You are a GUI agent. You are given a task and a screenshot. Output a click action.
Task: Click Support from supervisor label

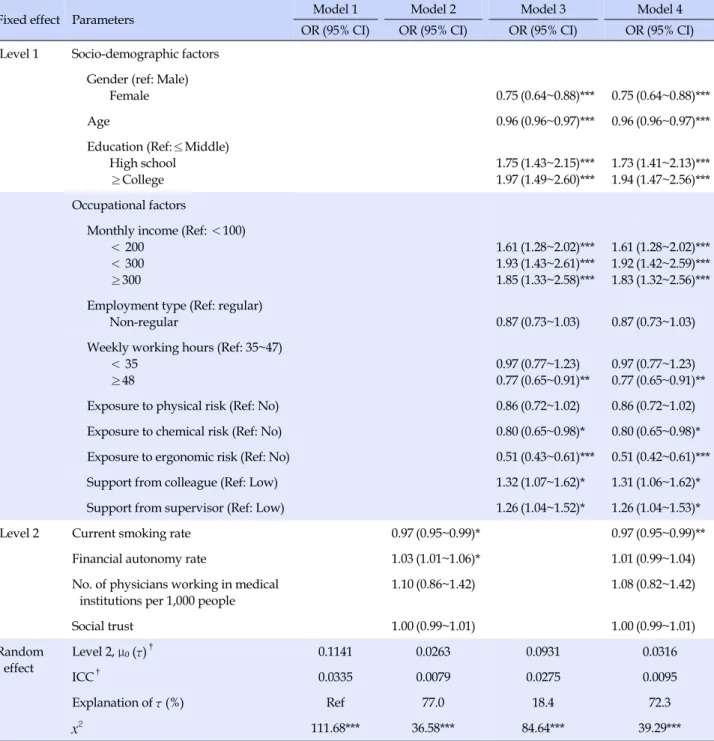pos(185,508)
